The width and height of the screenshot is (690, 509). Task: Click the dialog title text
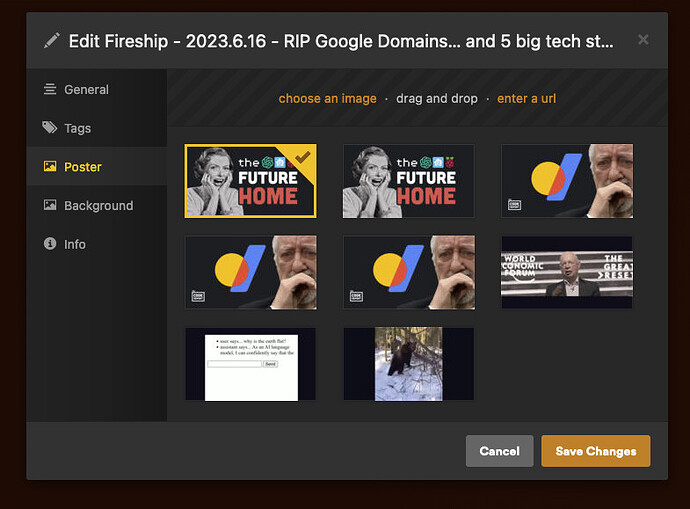pyautogui.click(x=341, y=41)
